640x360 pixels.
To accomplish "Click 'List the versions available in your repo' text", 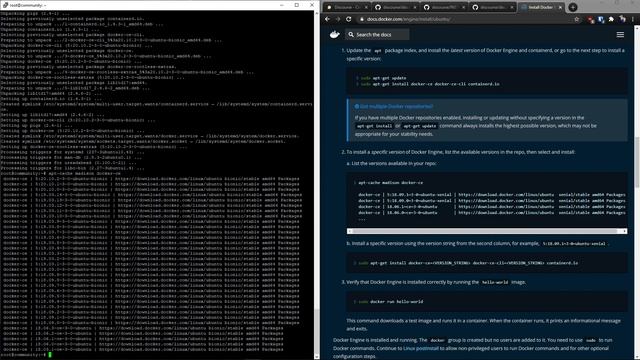I will click(393, 163).
